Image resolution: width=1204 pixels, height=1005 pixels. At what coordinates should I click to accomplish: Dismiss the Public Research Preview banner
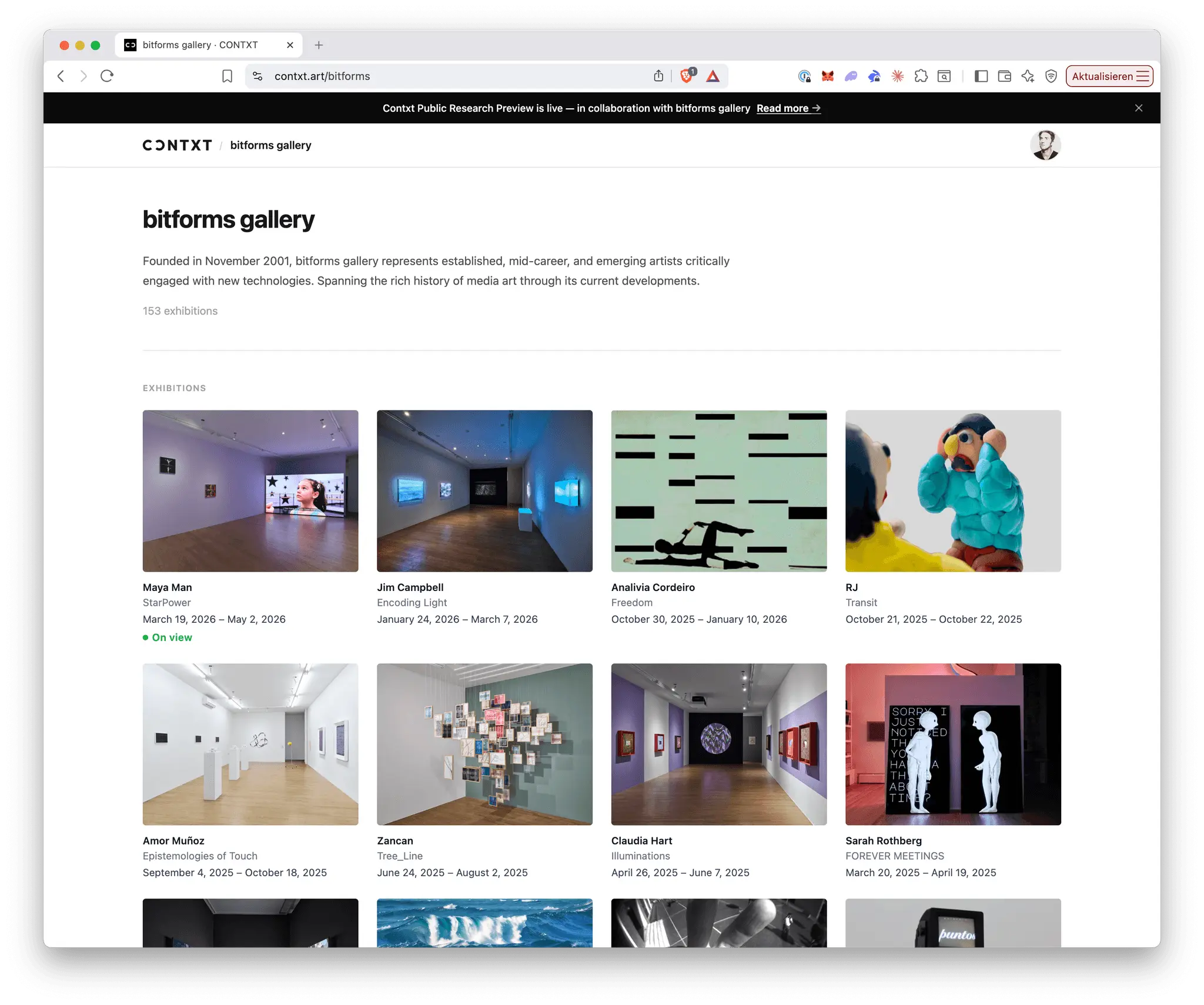[x=1139, y=108]
